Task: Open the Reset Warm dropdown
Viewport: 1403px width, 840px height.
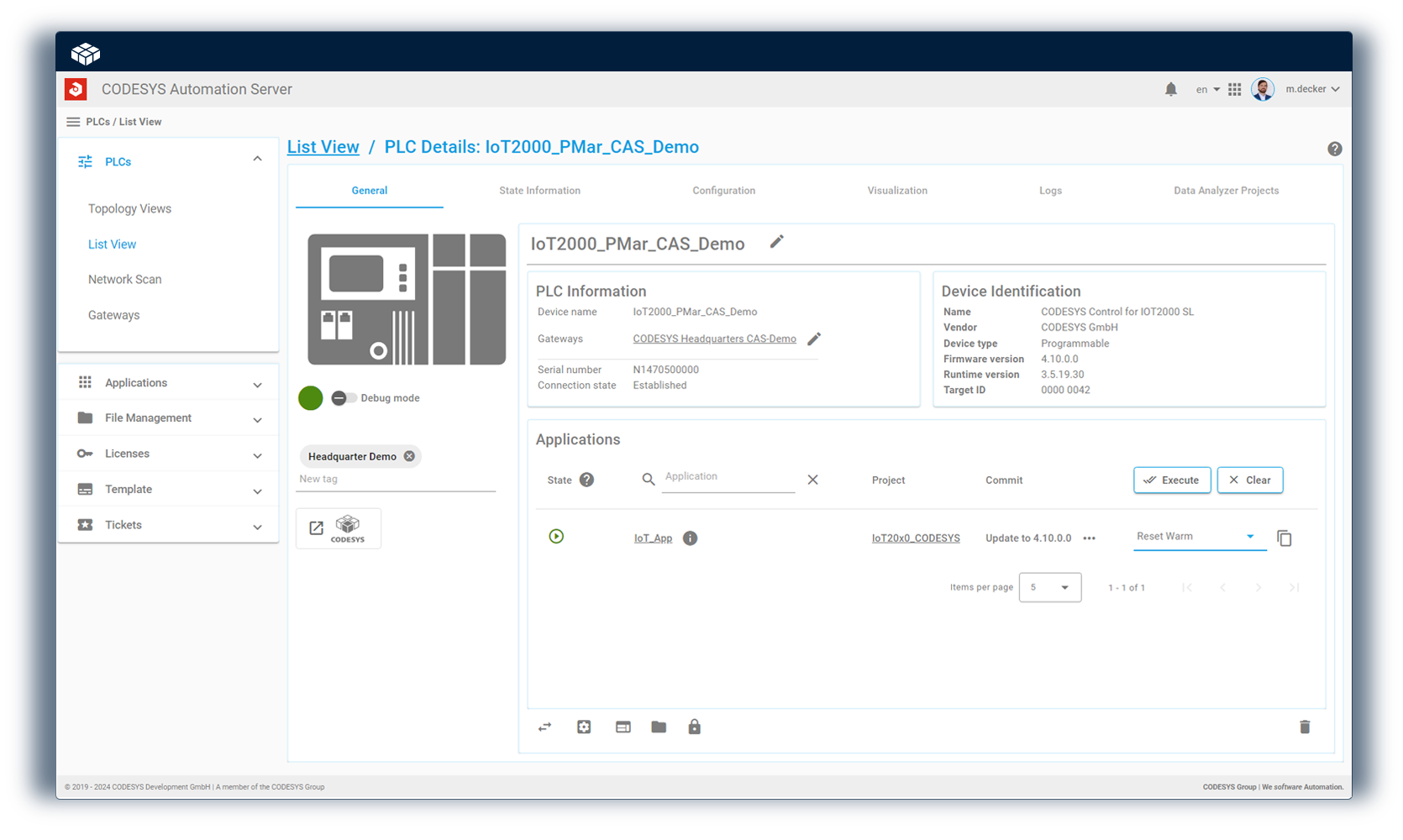Action: click(1249, 536)
